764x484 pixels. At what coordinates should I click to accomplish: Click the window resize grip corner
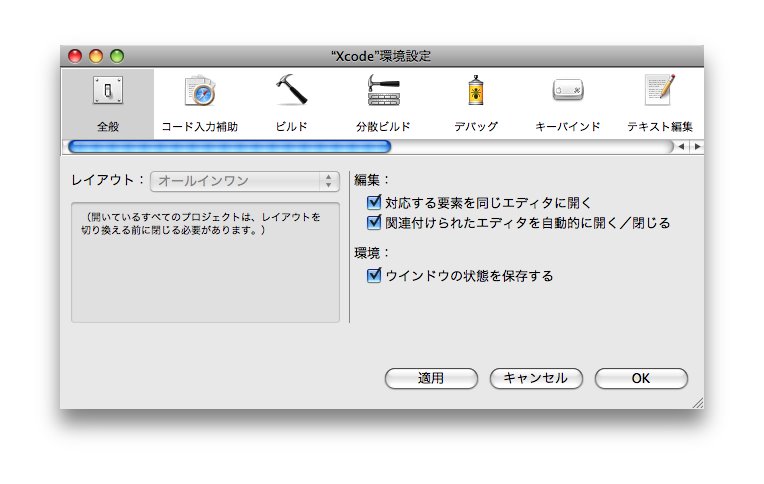click(698, 403)
